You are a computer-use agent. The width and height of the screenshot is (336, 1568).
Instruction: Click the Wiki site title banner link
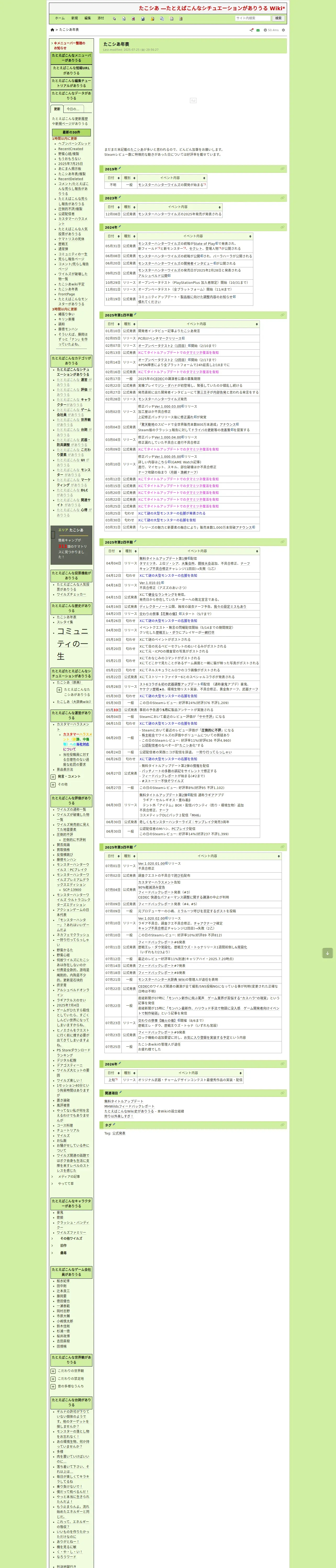click(212, 9)
